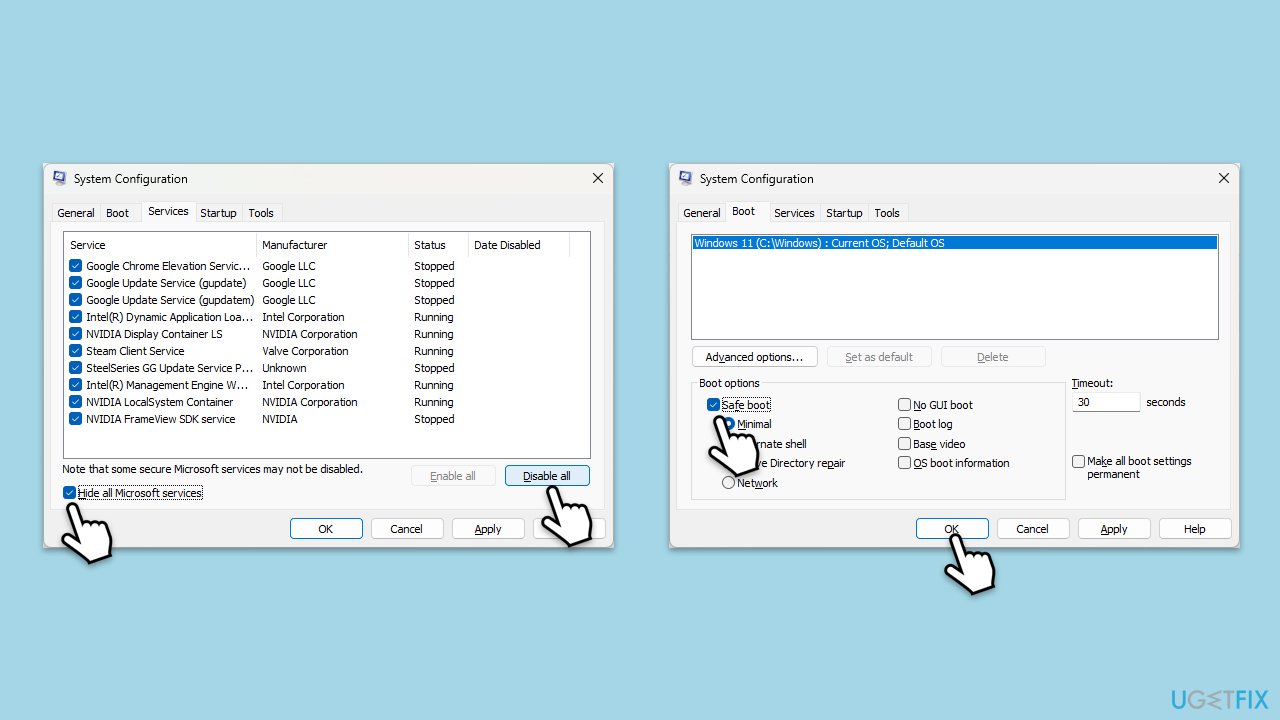Image resolution: width=1280 pixels, height=720 pixels.
Task: Uncheck Steam Client Service checkbox
Action: [76, 351]
